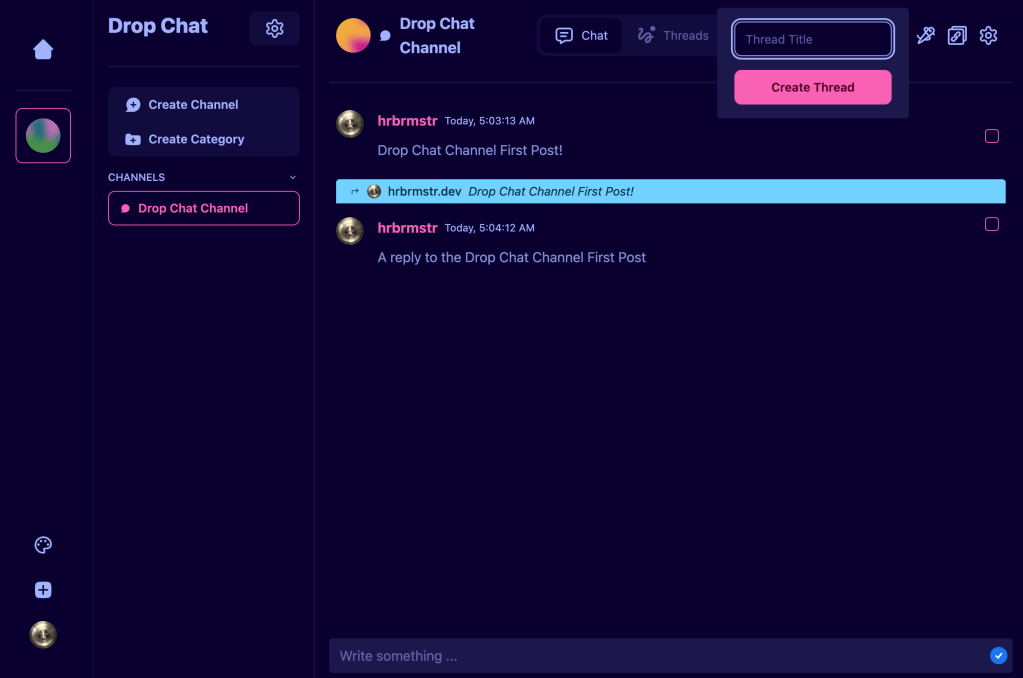Click the Create Thread button
Screen dimensions: 1023x678
coord(812,87)
